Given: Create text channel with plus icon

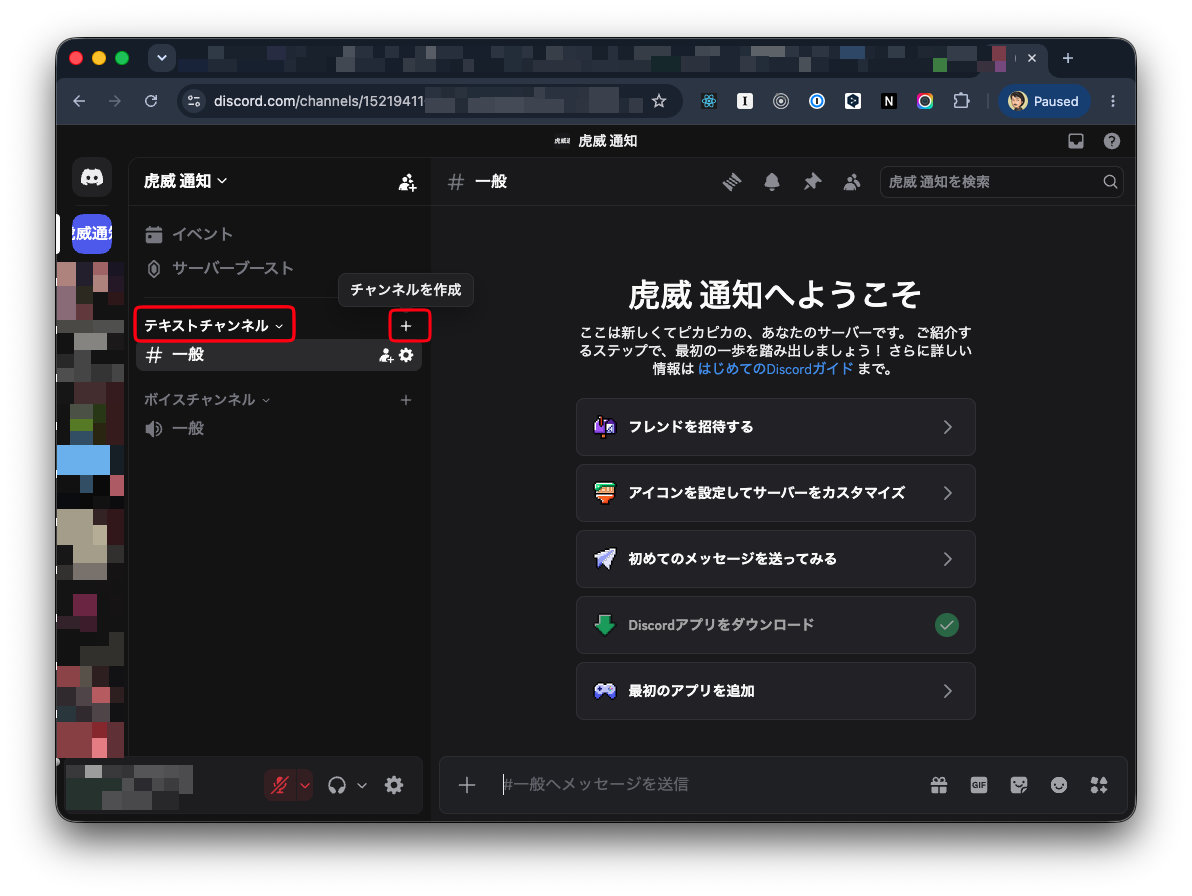Looking at the screenshot, I should tap(406, 326).
